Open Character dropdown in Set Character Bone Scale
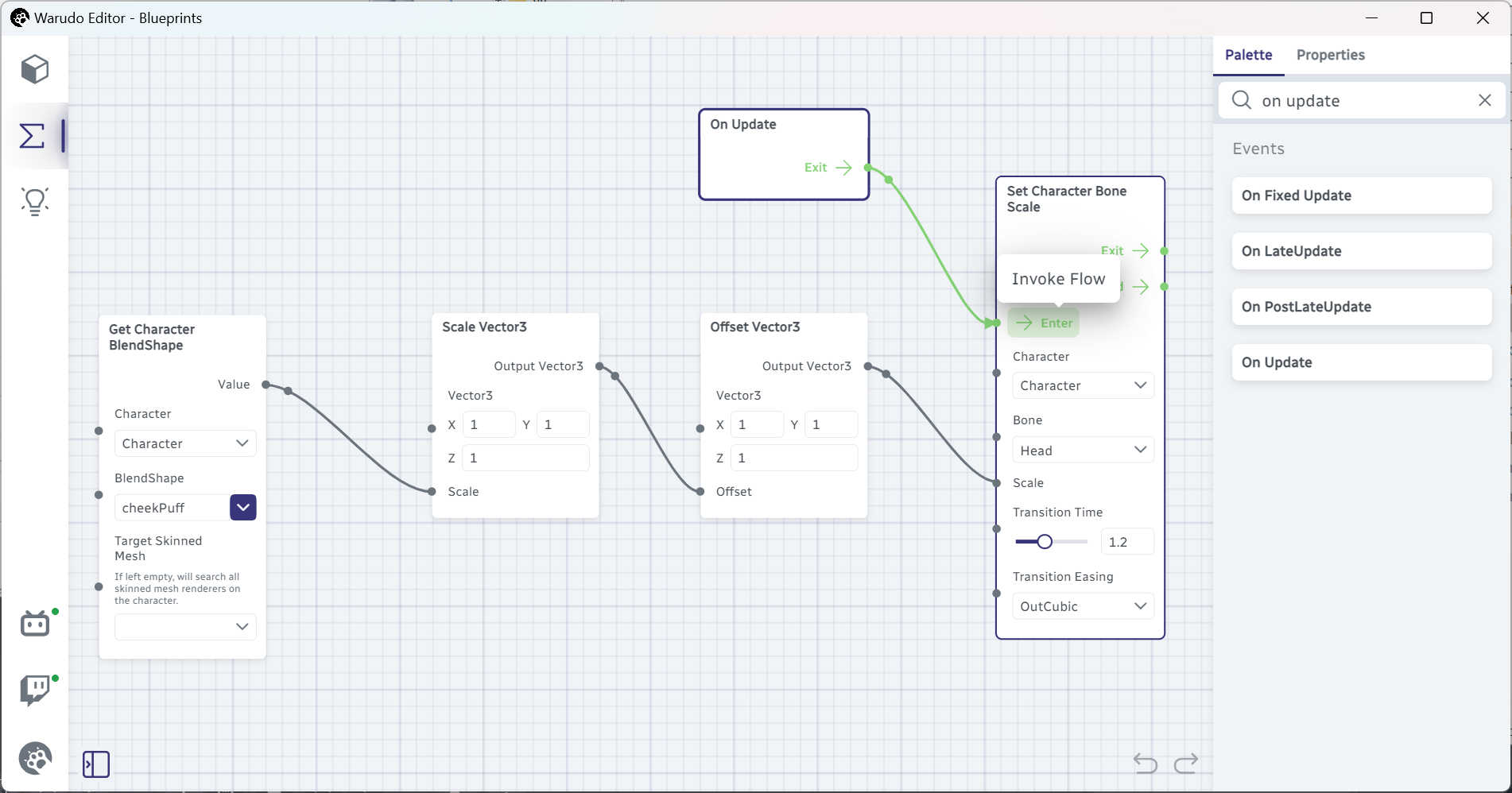 (1083, 385)
